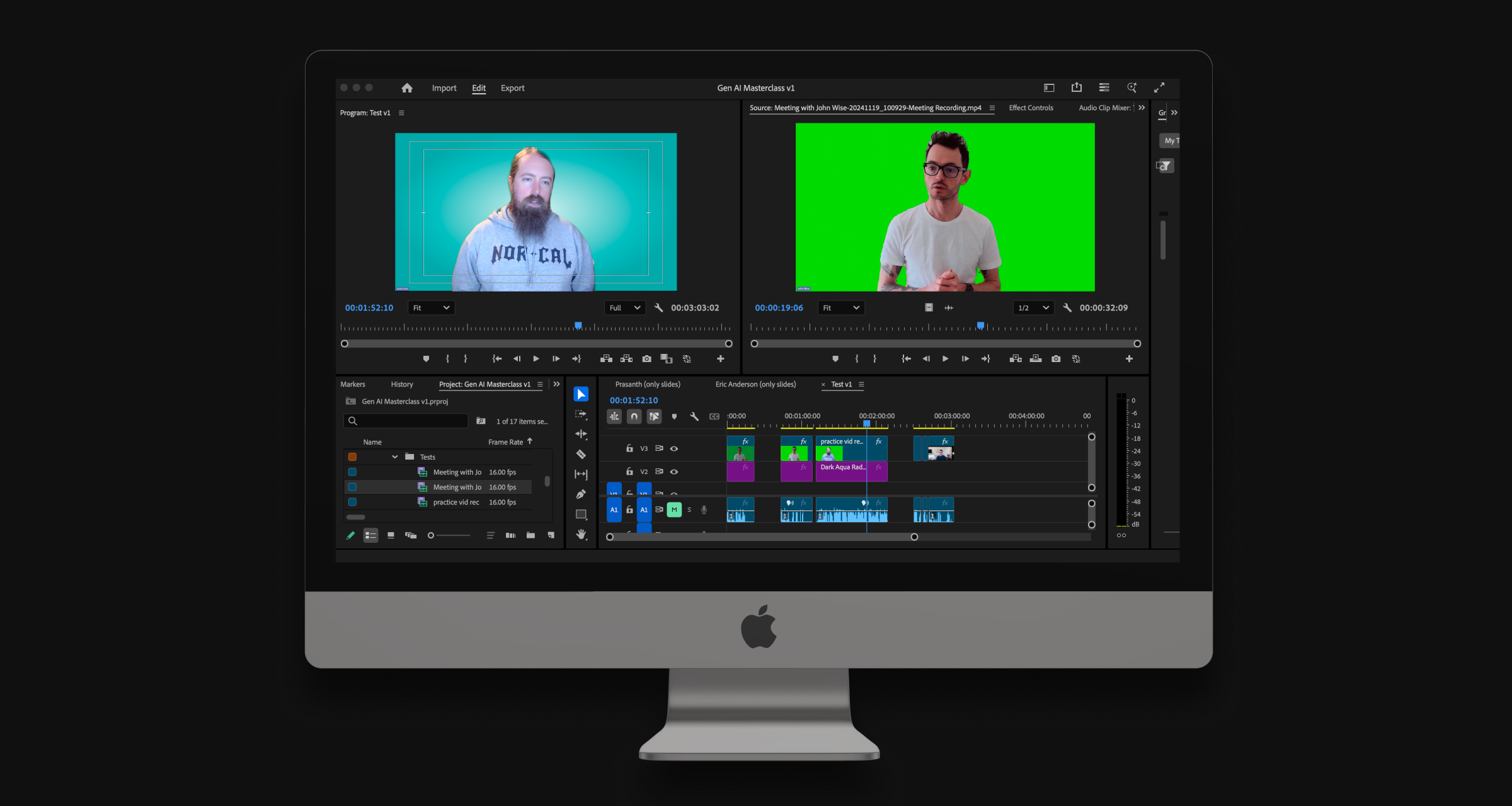
Task: Switch to the Effect Controls tab
Action: [x=1031, y=108]
